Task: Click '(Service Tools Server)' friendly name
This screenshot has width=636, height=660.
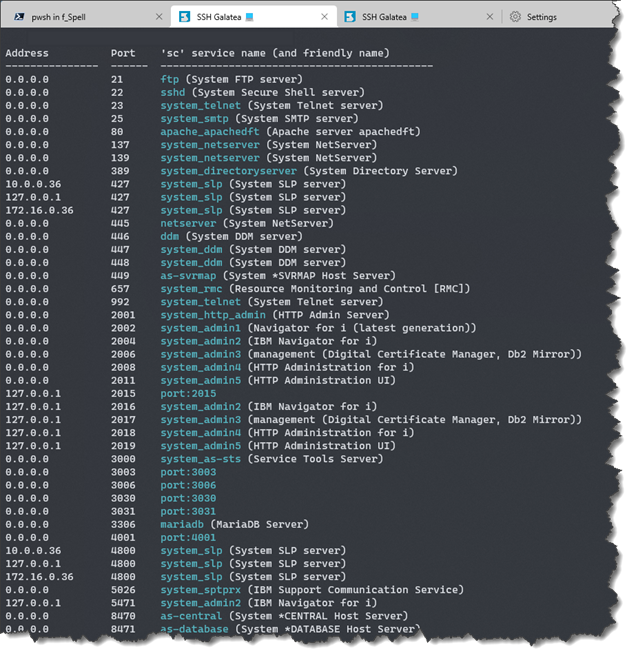Action: pyautogui.click(x=315, y=459)
